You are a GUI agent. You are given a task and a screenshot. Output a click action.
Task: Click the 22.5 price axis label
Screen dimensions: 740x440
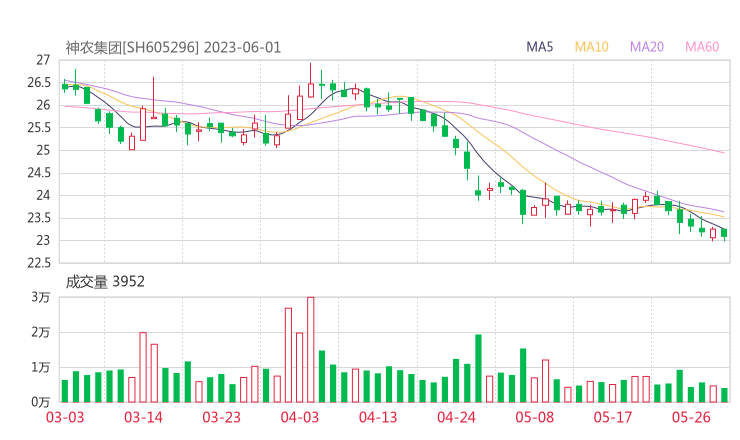(39, 262)
